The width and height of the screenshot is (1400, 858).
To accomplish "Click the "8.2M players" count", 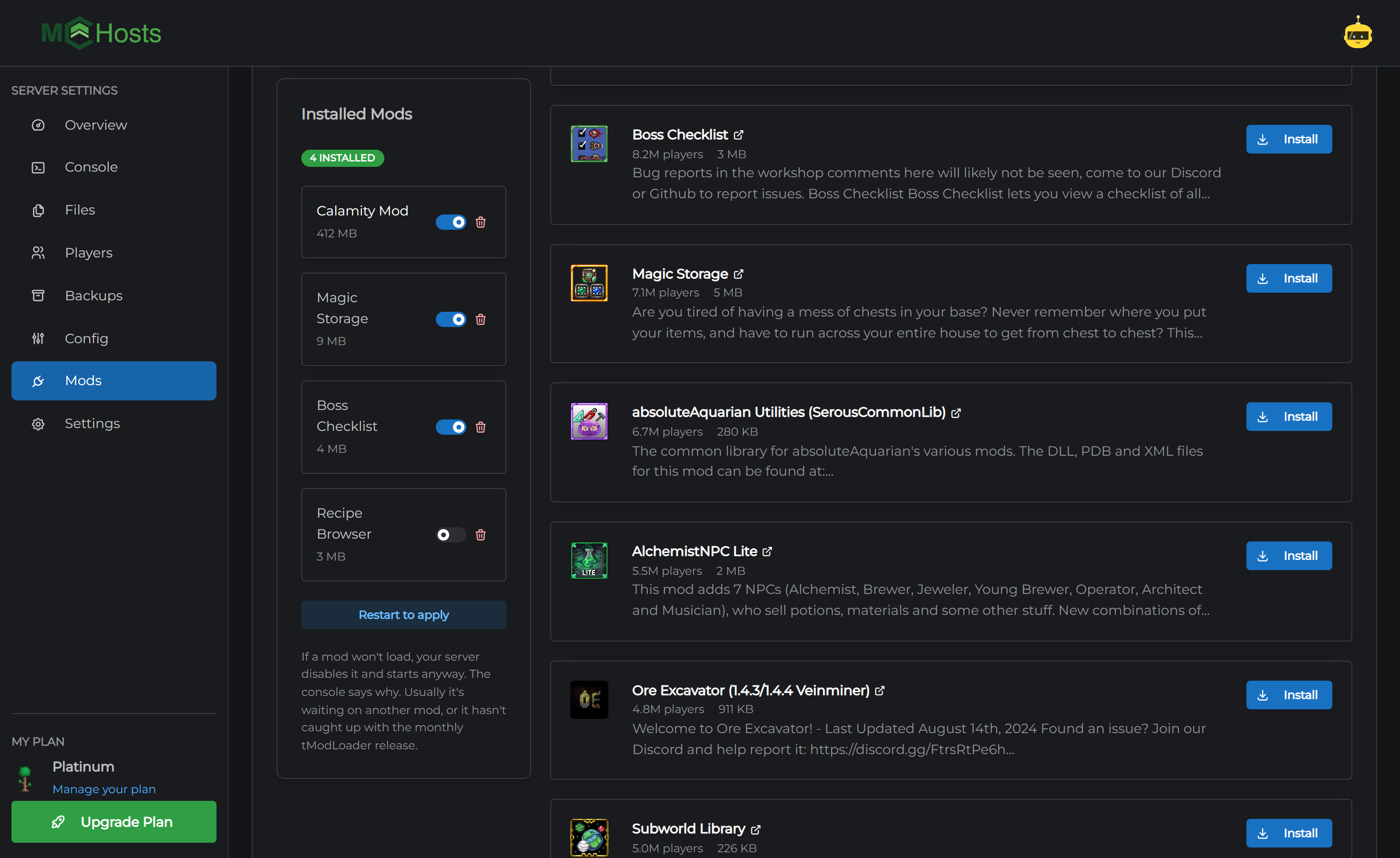I will tap(668, 154).
